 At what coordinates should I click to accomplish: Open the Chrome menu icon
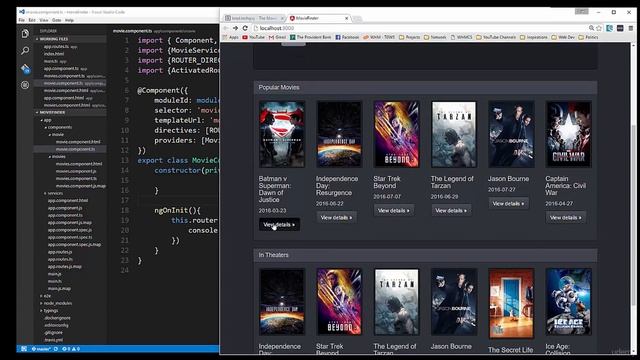coord(631,28)
